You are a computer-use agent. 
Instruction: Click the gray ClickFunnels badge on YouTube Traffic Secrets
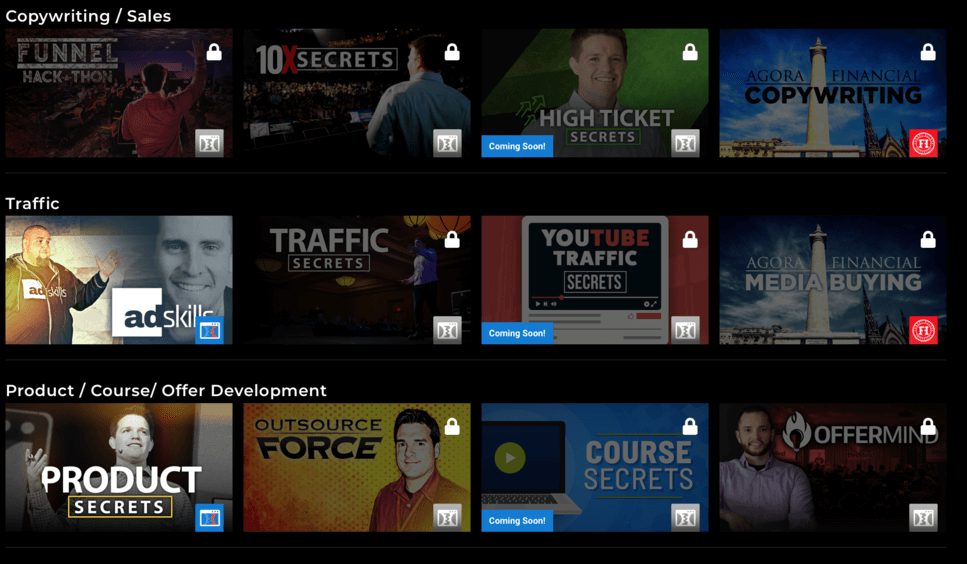coord(685,331)
